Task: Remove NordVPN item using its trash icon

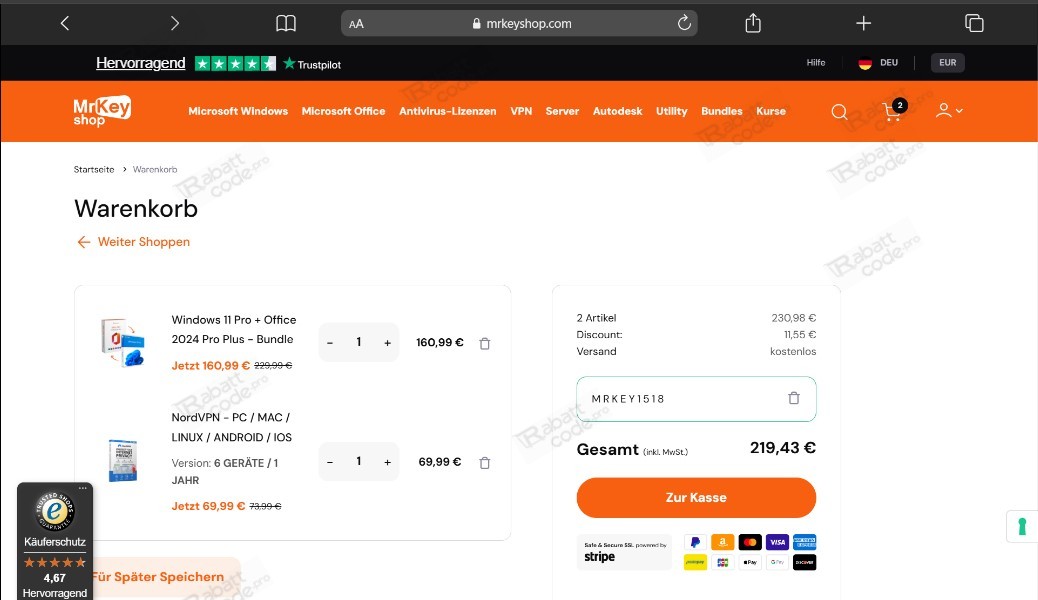Action: click(x=484, y=462)
